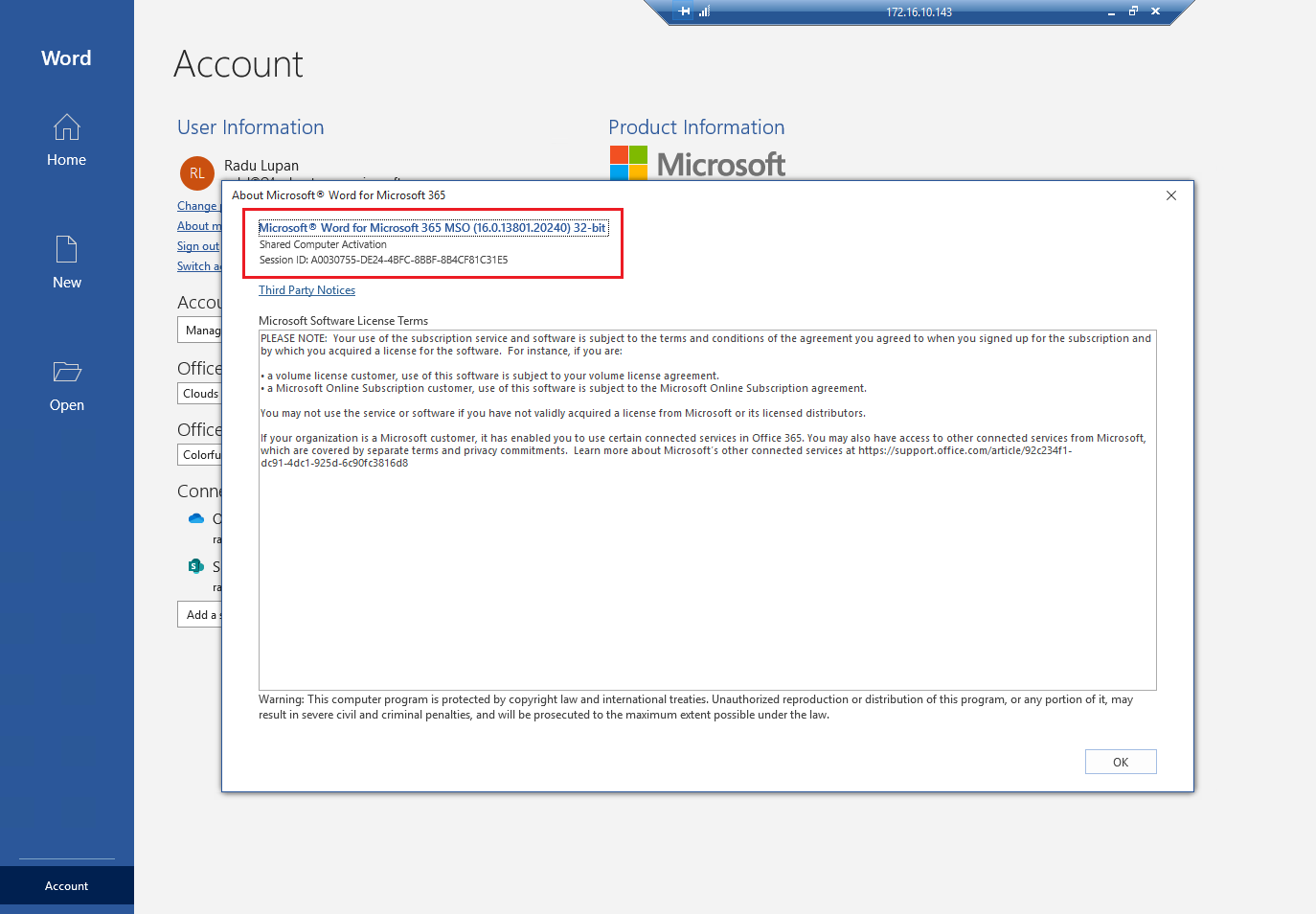Open the Third Party Notices link
The height and width of the screenshot is (914, 1316).
306,290
